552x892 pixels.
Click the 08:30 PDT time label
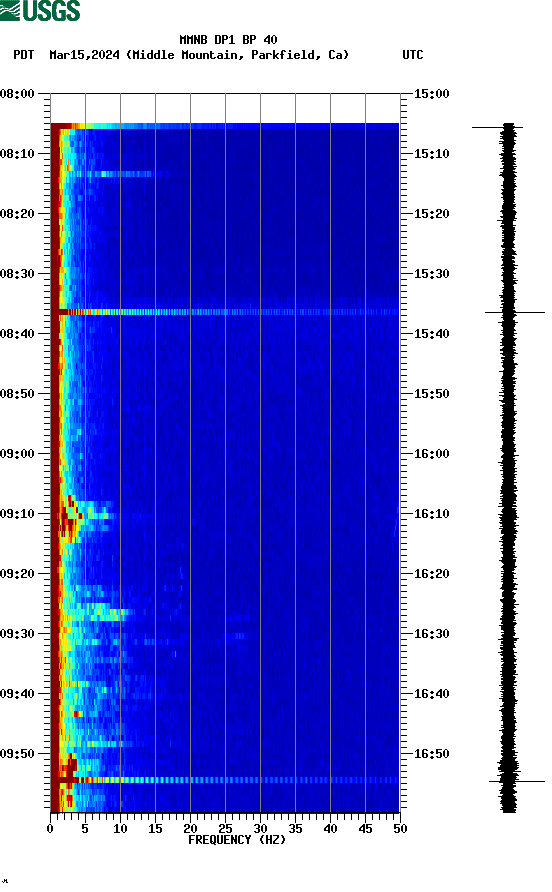pos(17,274)
